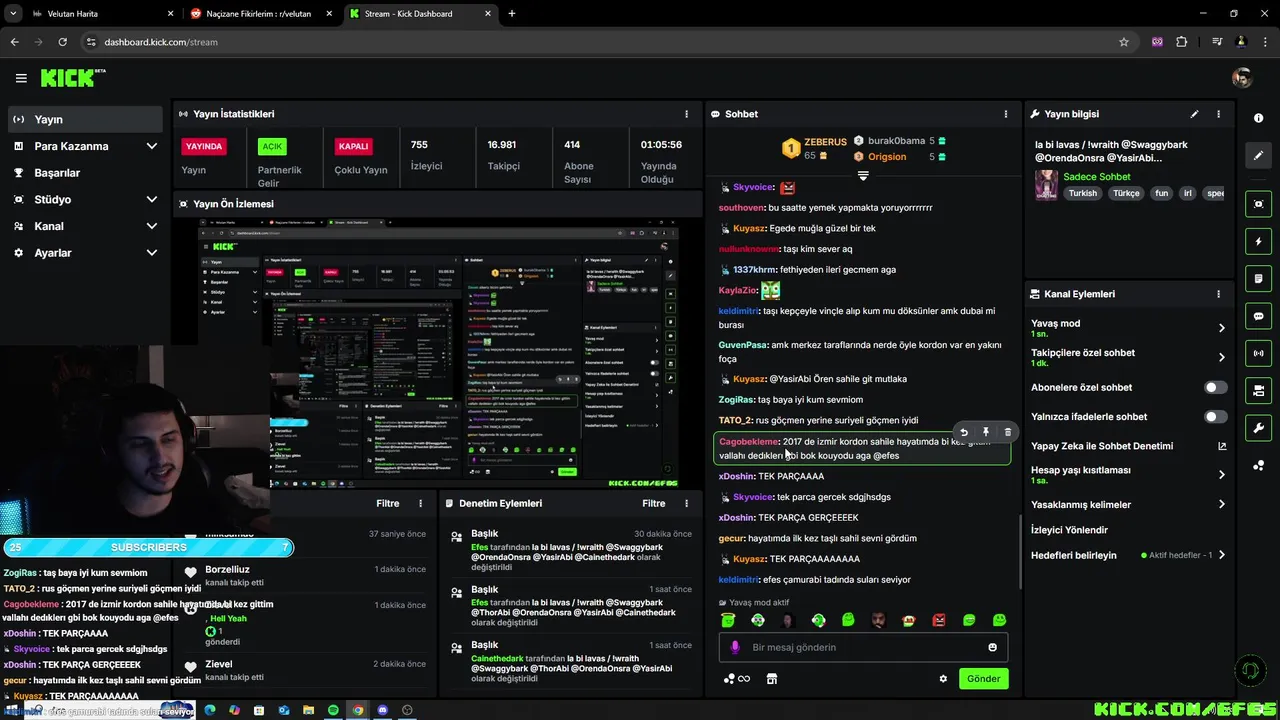
Task: Open Discord from the taskbar
Action: pos(382,710)
